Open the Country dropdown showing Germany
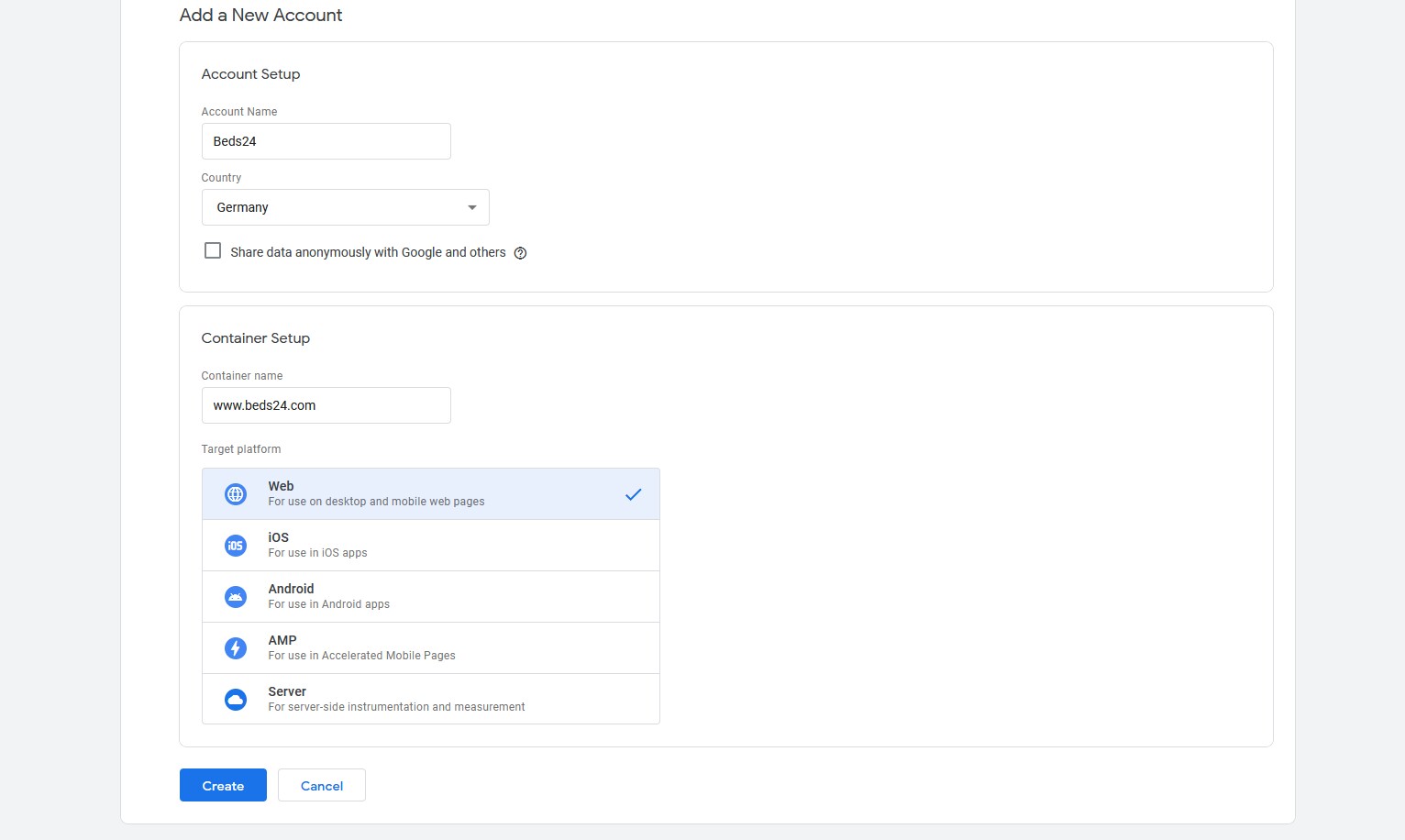The height and width of the screenshot is (840, 1405). tap(346, 207)
